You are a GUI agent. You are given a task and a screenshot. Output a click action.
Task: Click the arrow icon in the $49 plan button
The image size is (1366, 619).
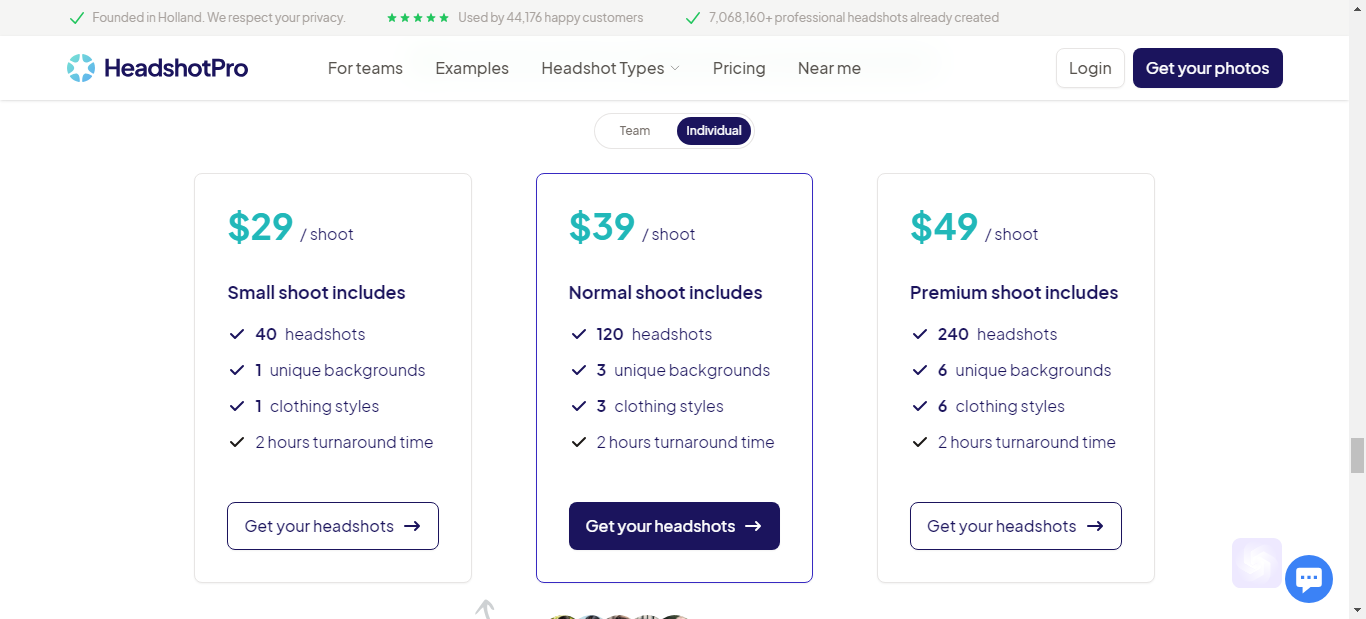click(1095, 526)
